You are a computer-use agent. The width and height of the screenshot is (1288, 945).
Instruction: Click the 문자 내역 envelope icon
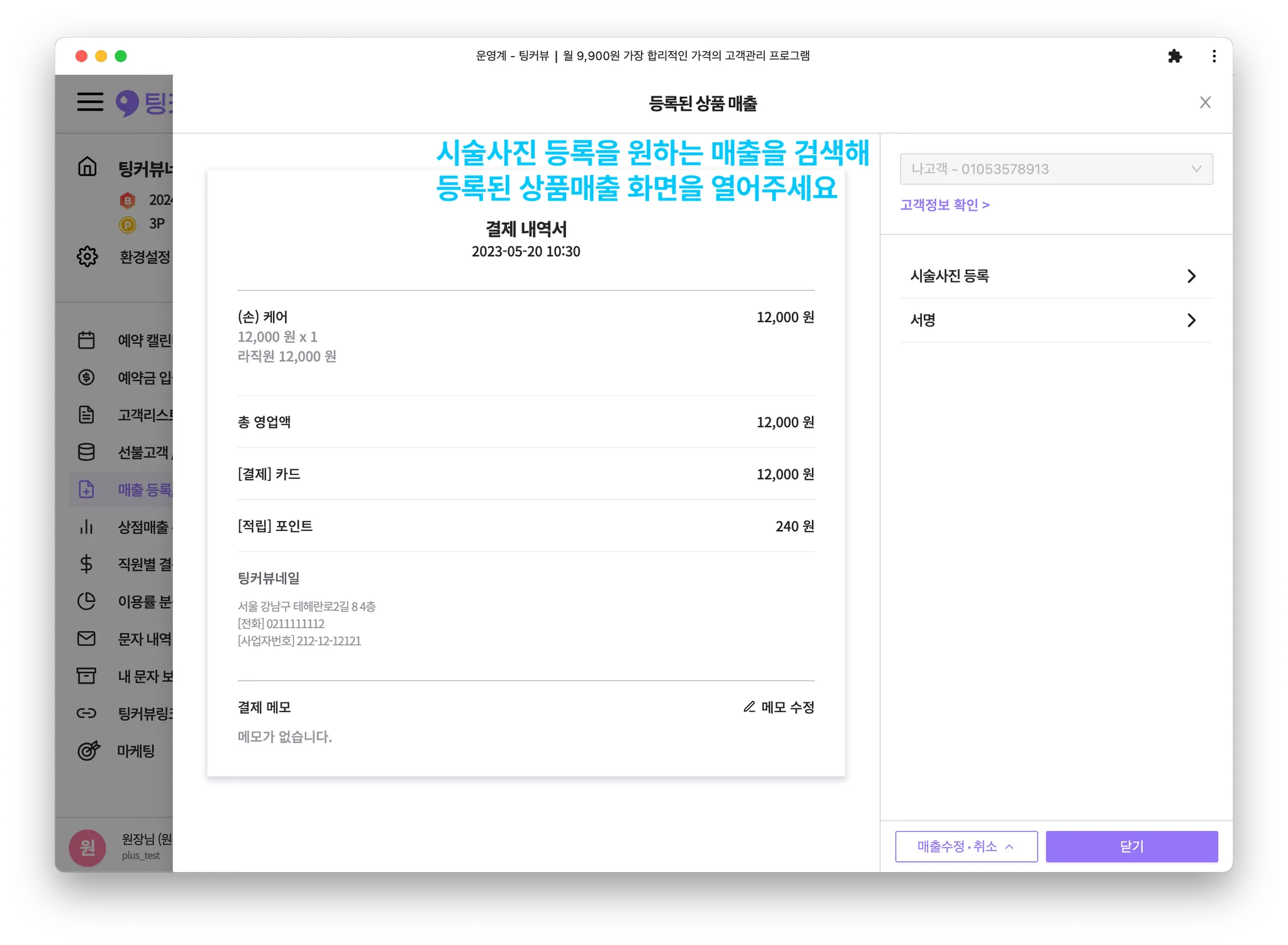tap(86, 639)
